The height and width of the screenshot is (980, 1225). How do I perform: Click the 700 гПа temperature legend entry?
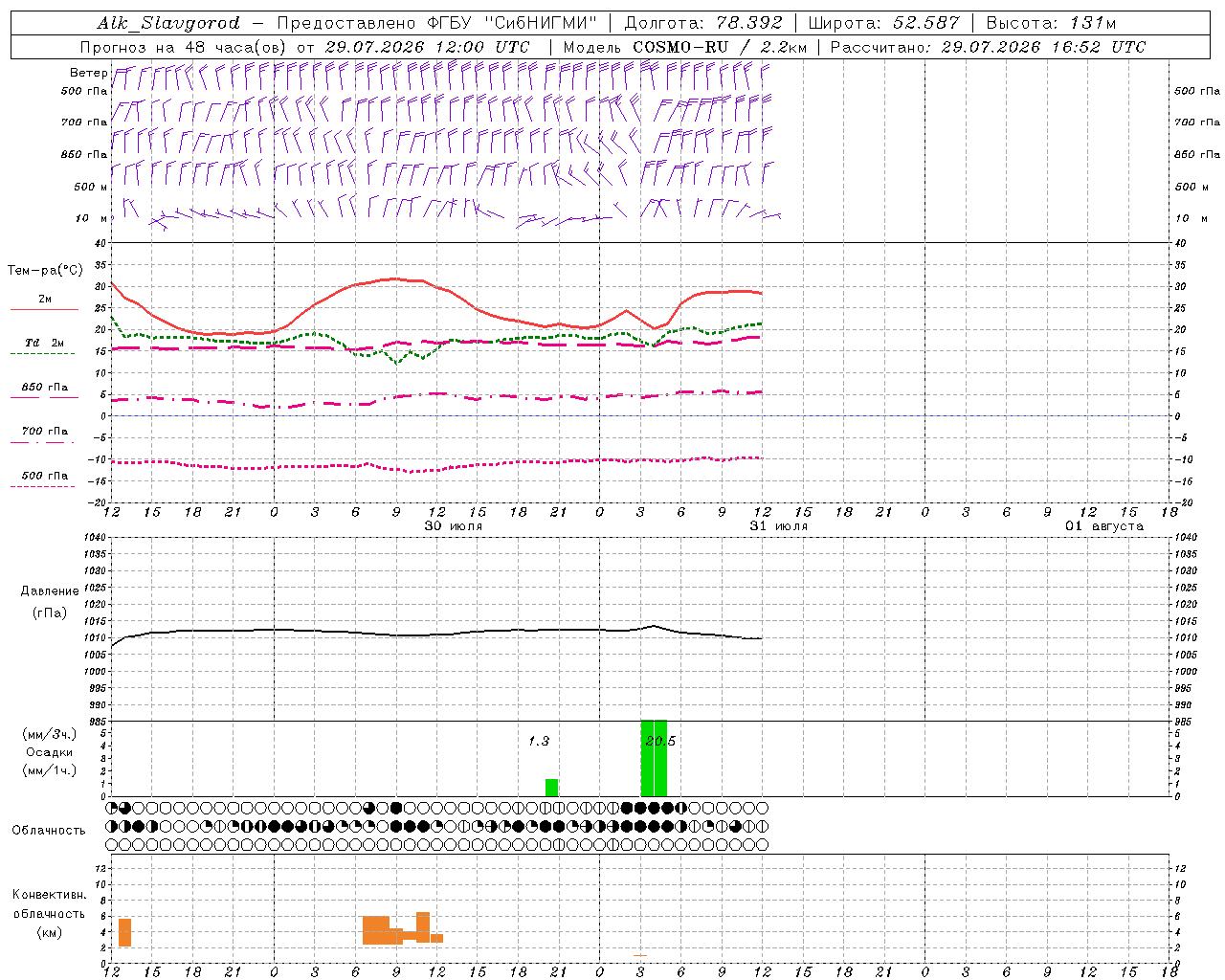(45, 432)
